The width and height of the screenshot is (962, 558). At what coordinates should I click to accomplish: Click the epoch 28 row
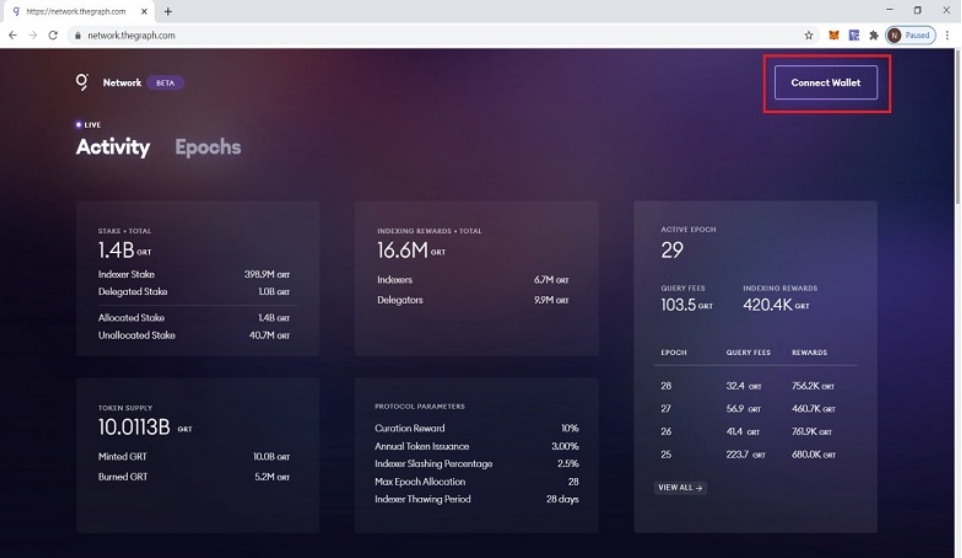755,386
